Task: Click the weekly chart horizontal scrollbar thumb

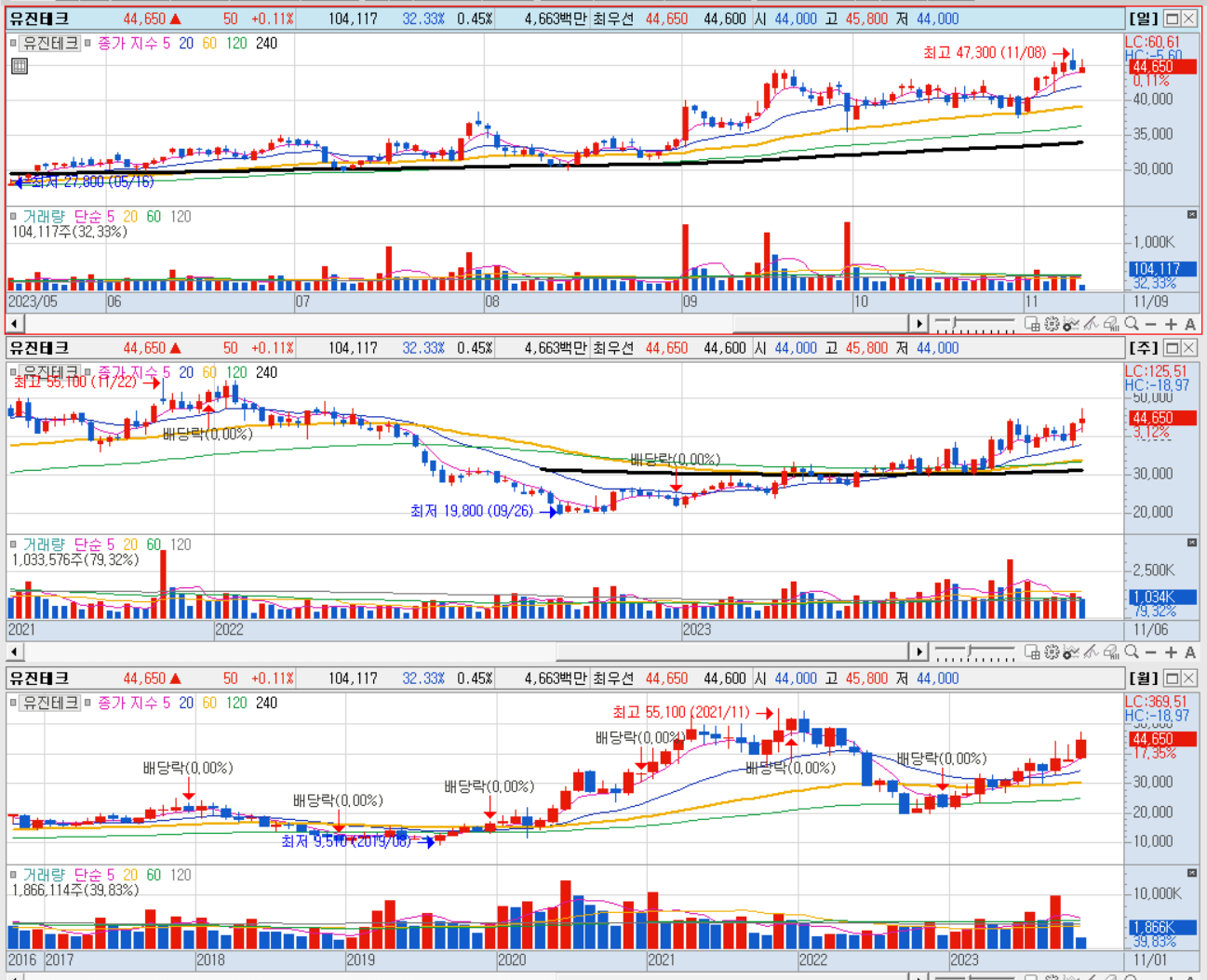Action: (733, 651)
